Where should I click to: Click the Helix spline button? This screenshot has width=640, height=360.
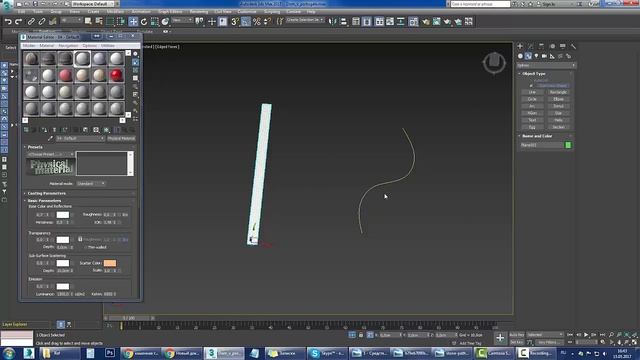558,120
